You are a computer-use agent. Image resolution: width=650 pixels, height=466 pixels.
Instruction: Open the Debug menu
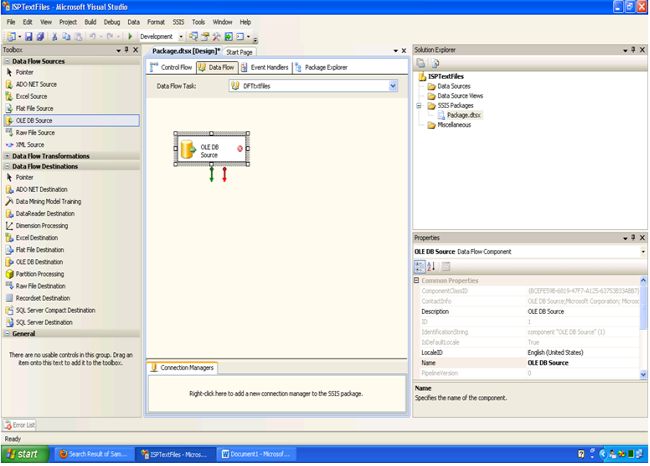(x=112, y=22)
